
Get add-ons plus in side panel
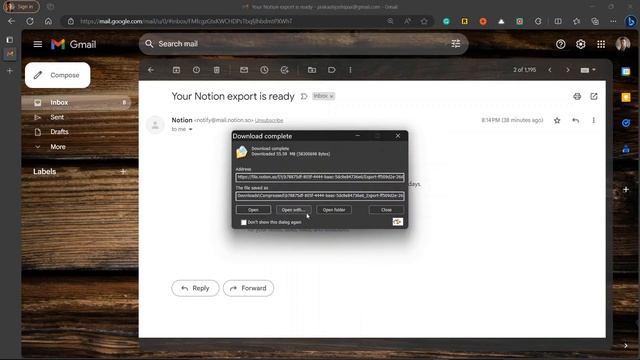tap(626, 189)
